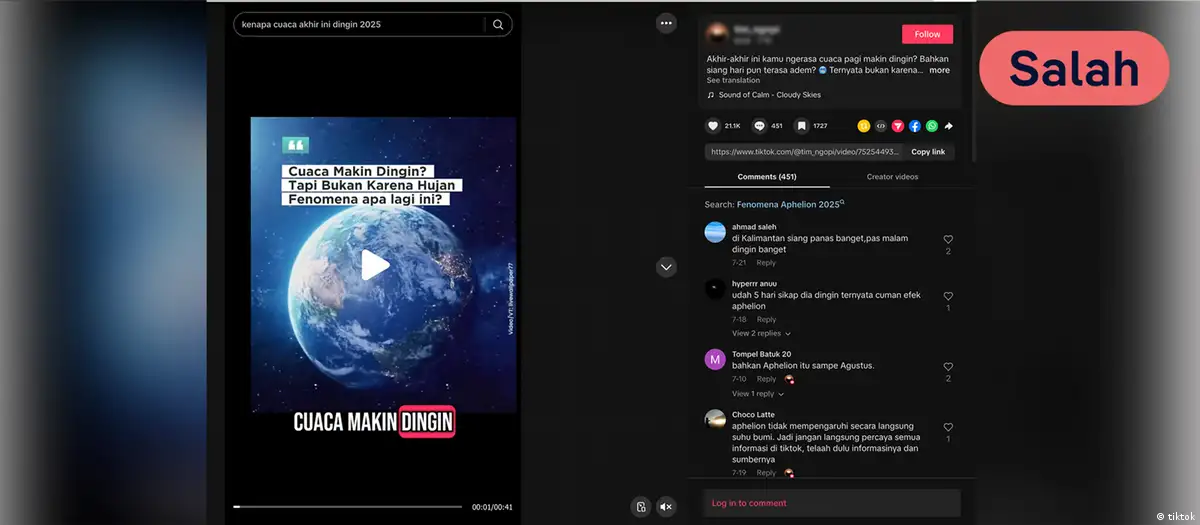Viewport: 1200px width, 525px height.
Task: Click the yellow repost icon
Action: tap(864, 126)
